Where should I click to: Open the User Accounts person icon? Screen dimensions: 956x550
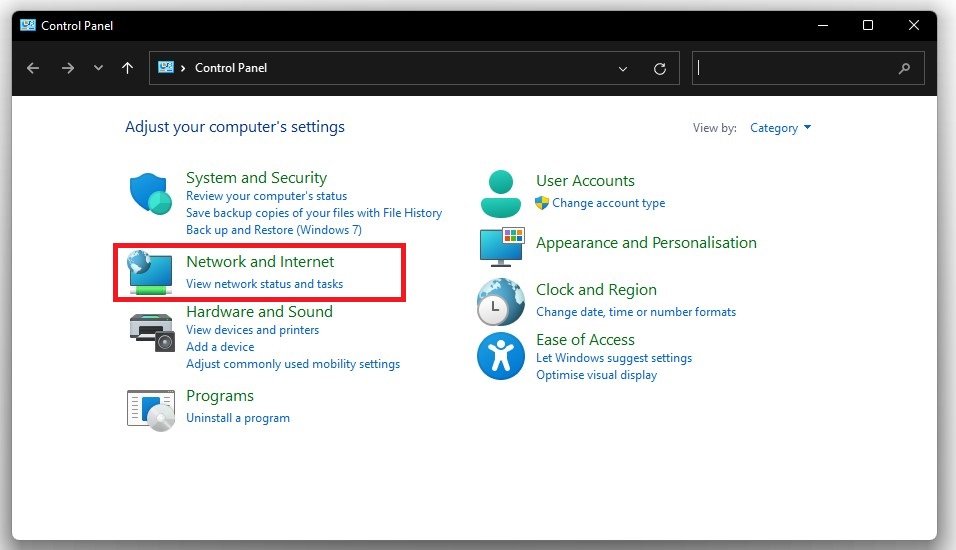point(501,193)
